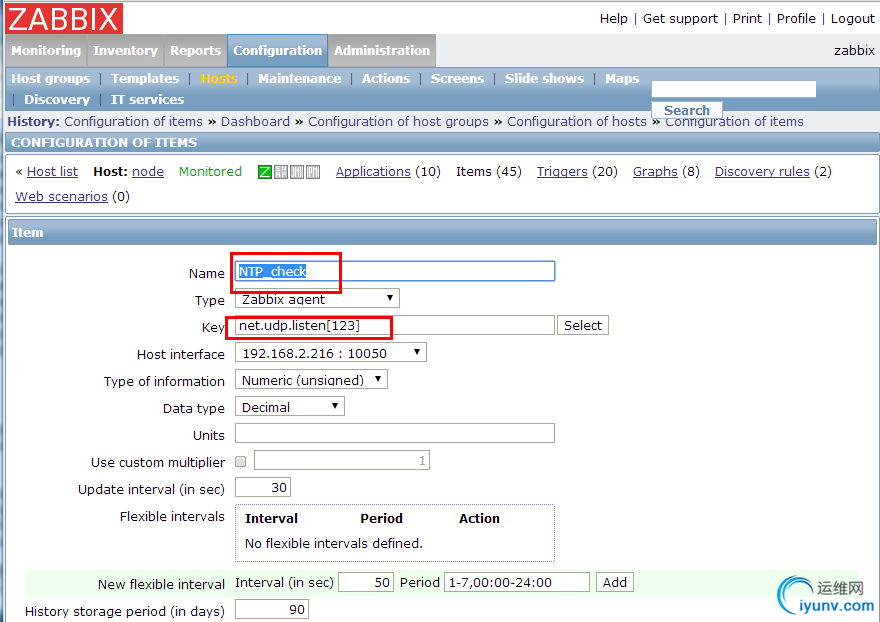
Task: Open Web scenarios link
Action: tap(61, 196)
